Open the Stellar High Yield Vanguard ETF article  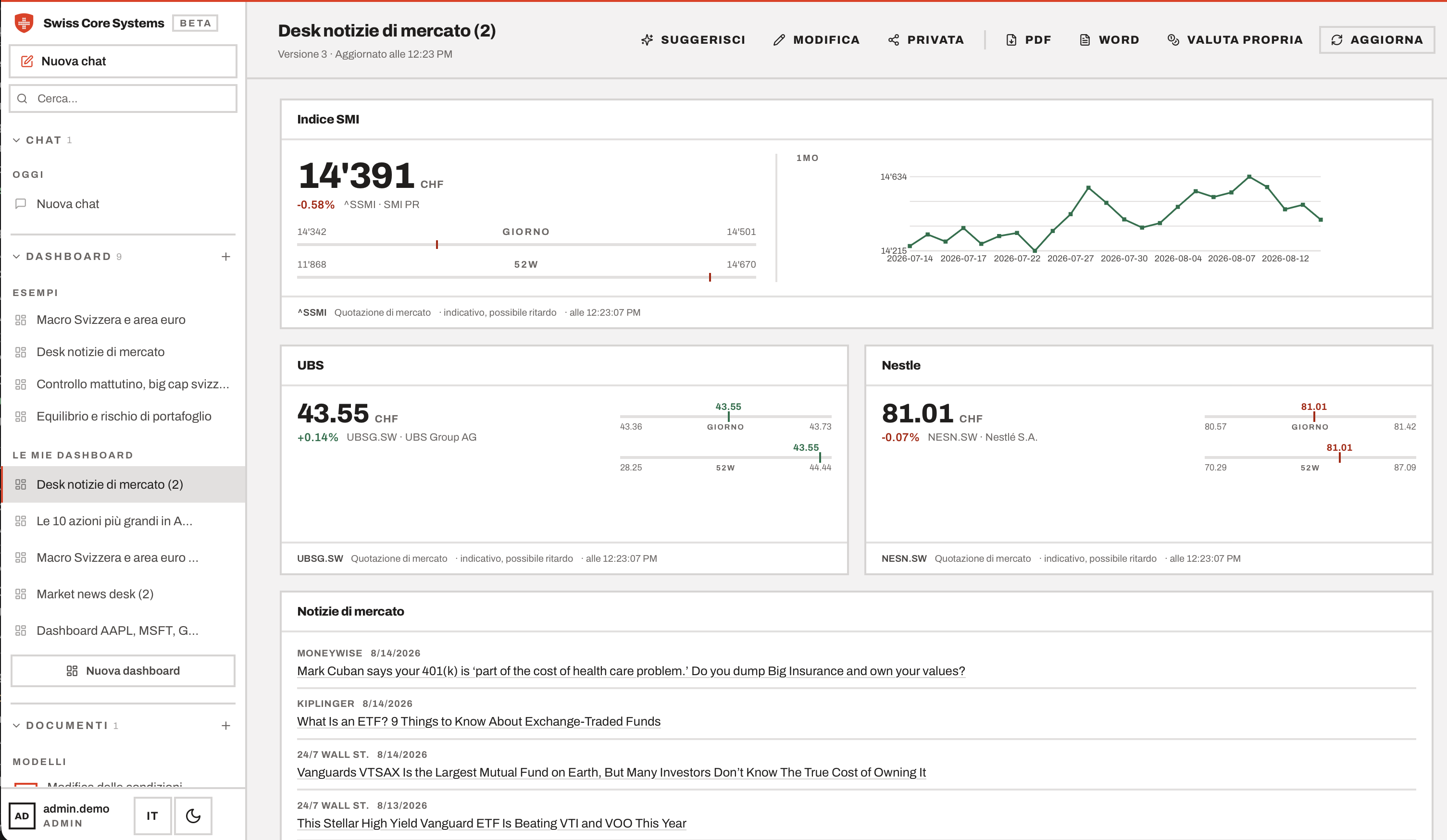[491, 823]
